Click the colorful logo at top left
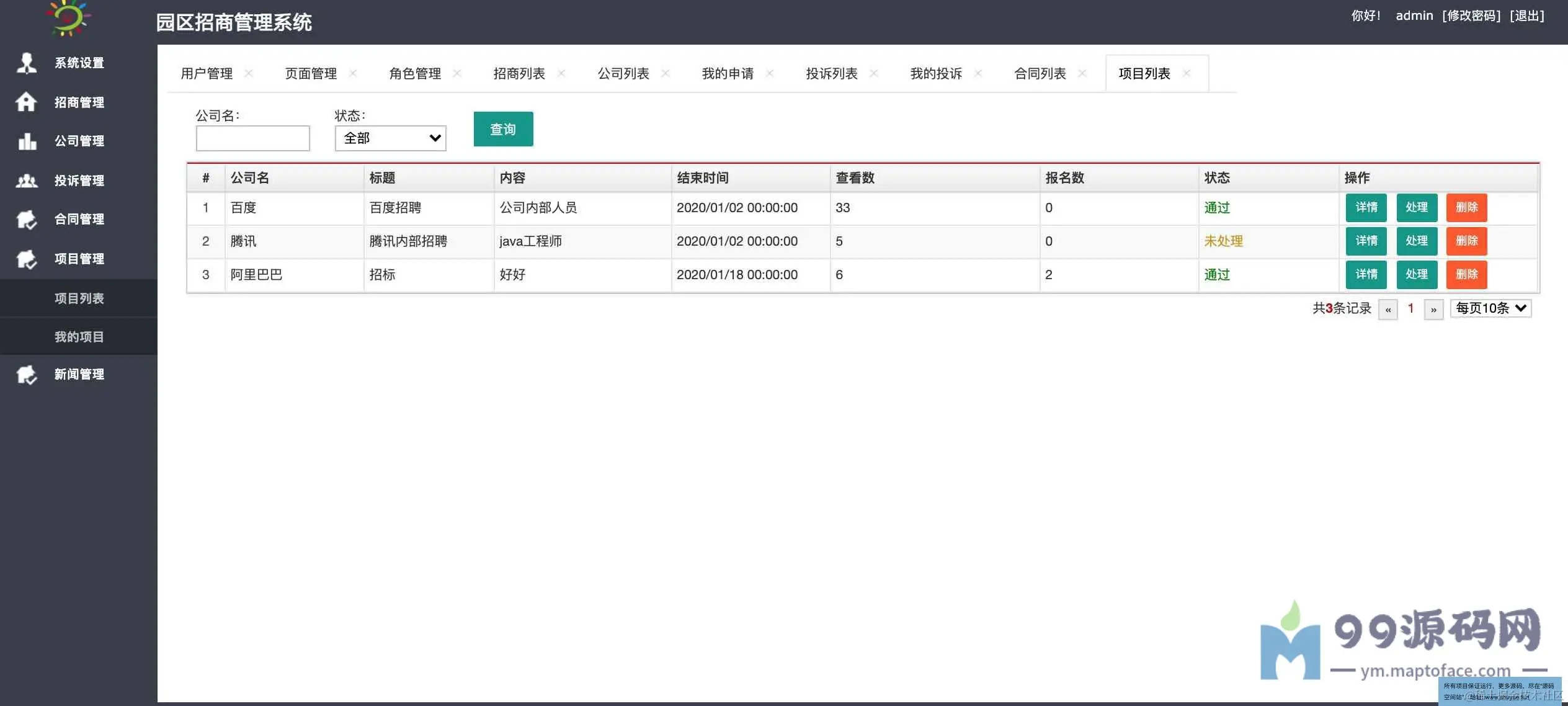 [68, 17]
